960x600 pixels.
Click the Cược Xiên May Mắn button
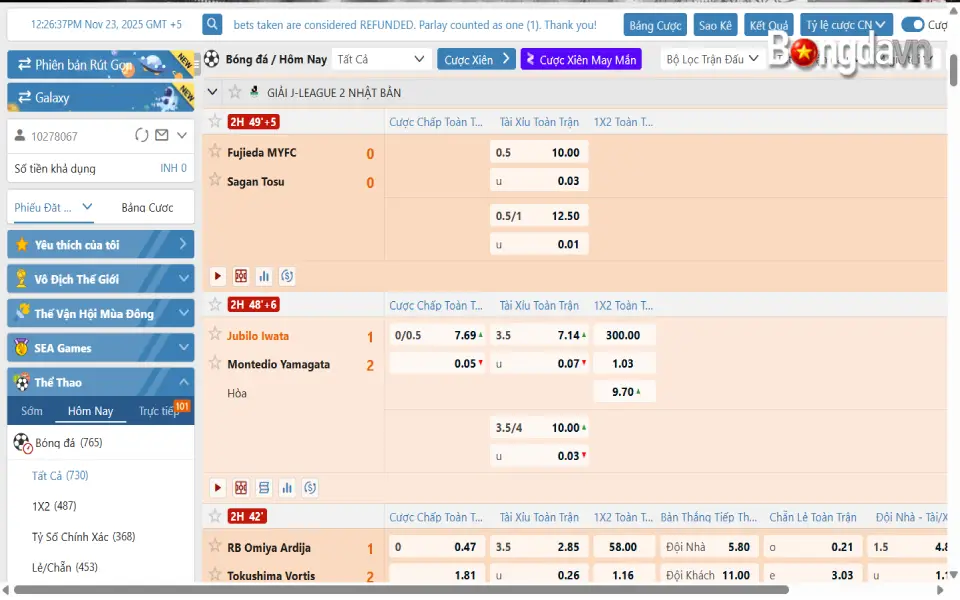[x=580, y=60]
